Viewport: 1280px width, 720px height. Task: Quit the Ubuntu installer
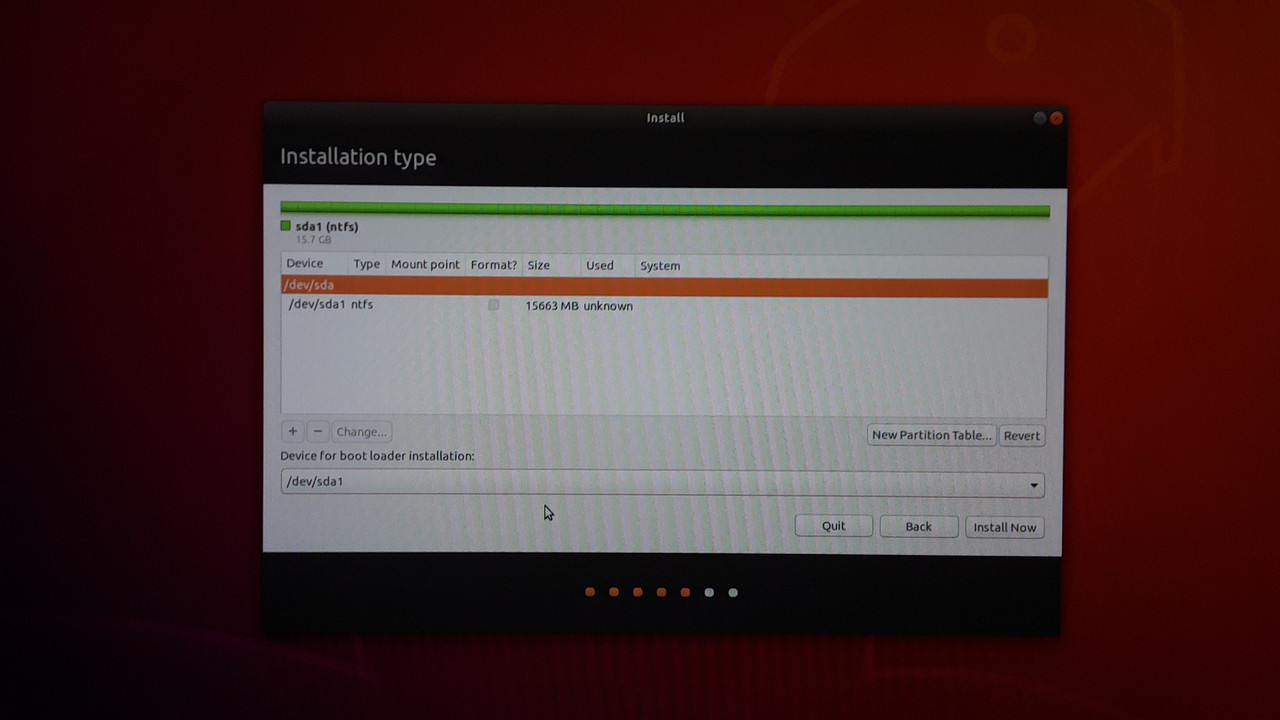pyautogui.click(x=833, y=526)
